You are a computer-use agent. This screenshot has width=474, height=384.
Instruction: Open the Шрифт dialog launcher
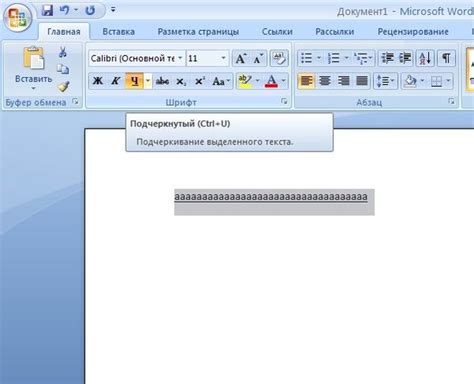pyautogui.click(x=284, y=101)
